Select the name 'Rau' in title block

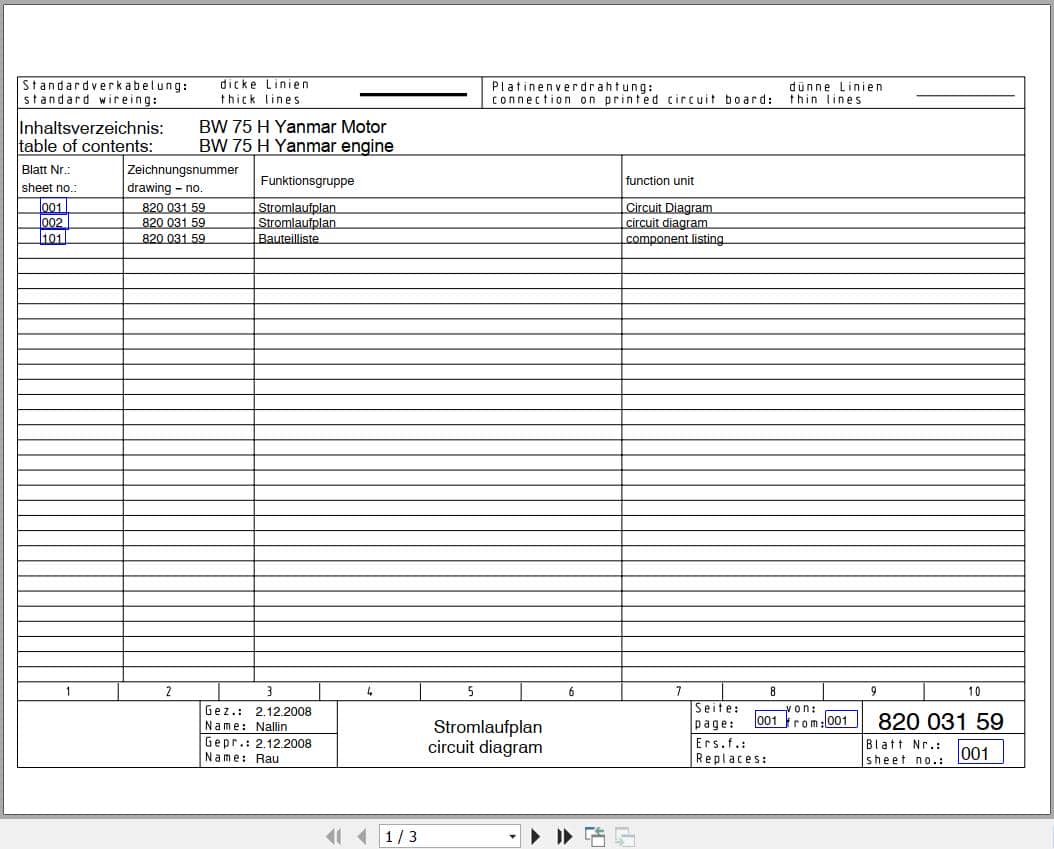tap(267, 758)
